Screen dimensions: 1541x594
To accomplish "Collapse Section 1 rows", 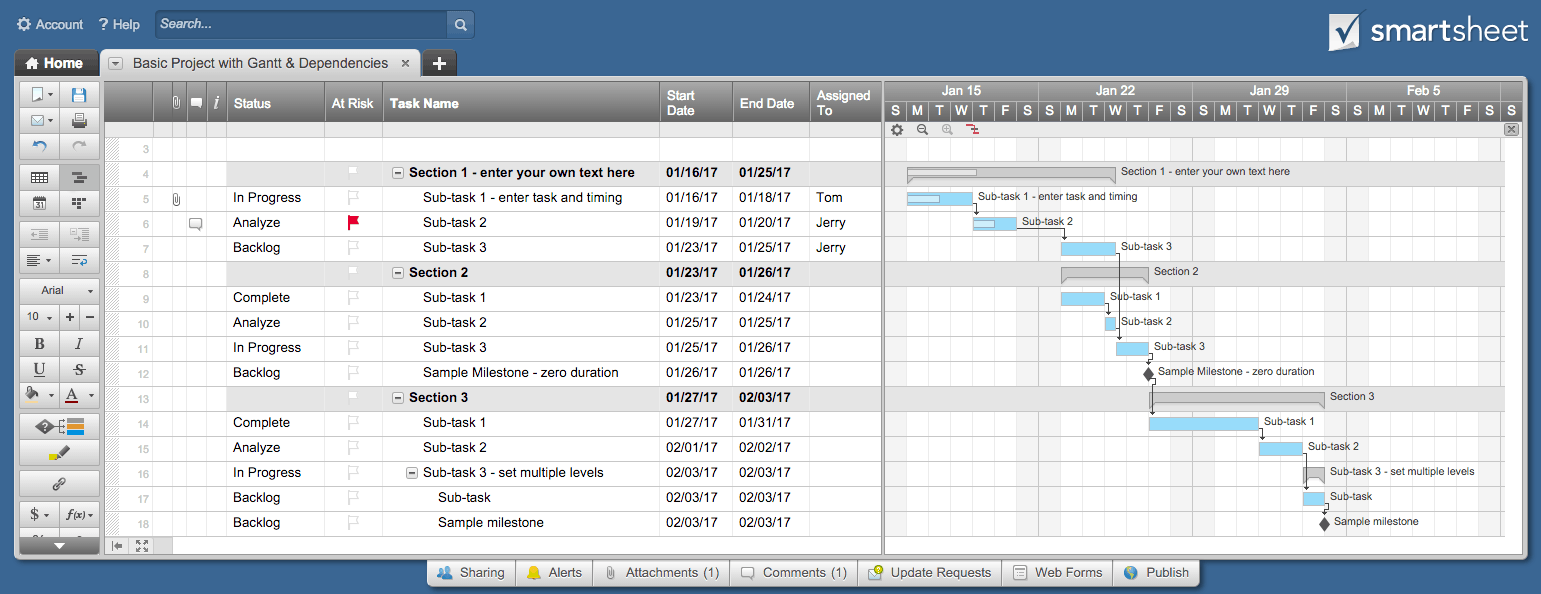I will point(398,173).
